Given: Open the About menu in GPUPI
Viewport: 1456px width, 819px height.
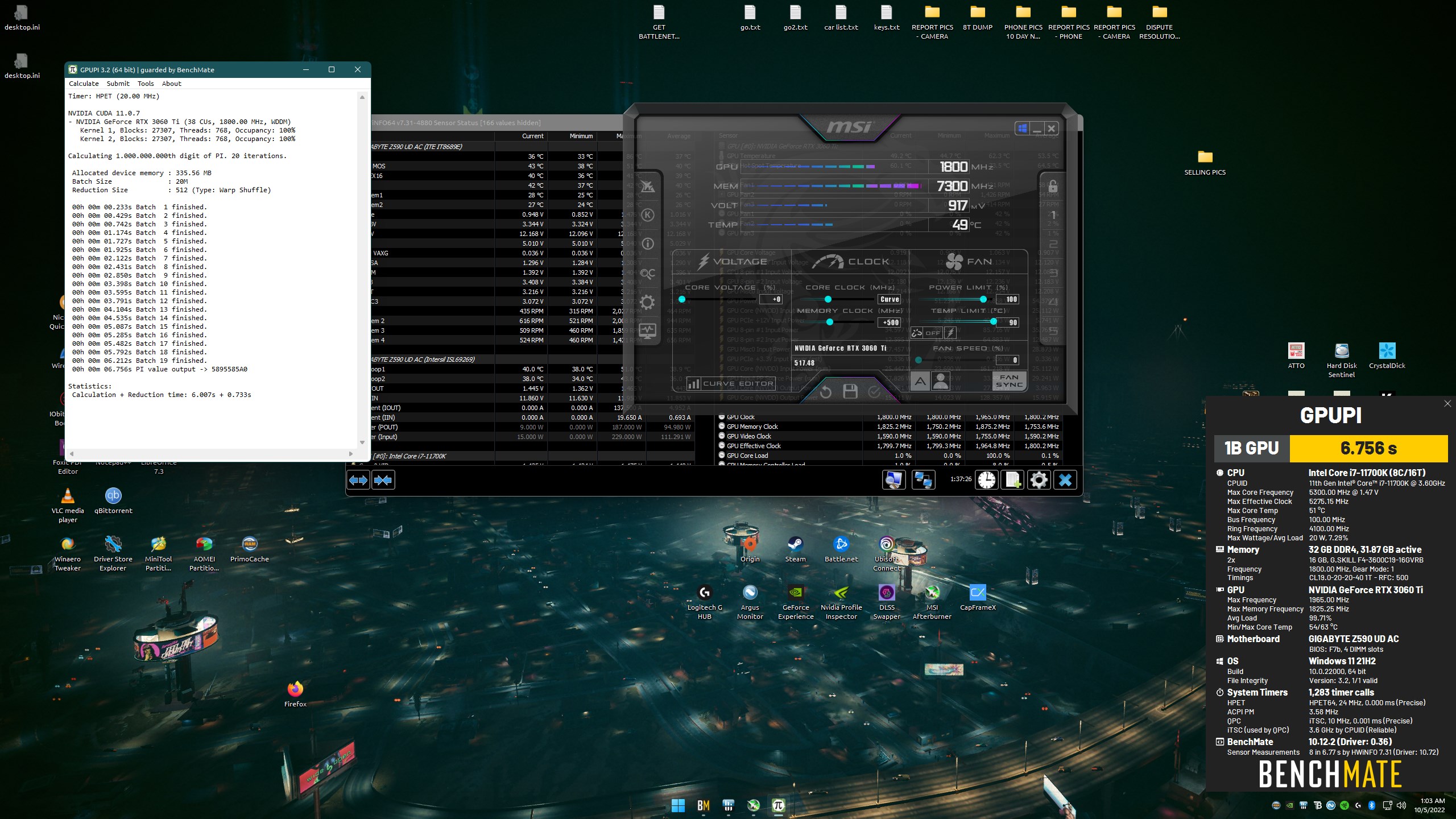Looking at the screenshot, I should 172,84.
